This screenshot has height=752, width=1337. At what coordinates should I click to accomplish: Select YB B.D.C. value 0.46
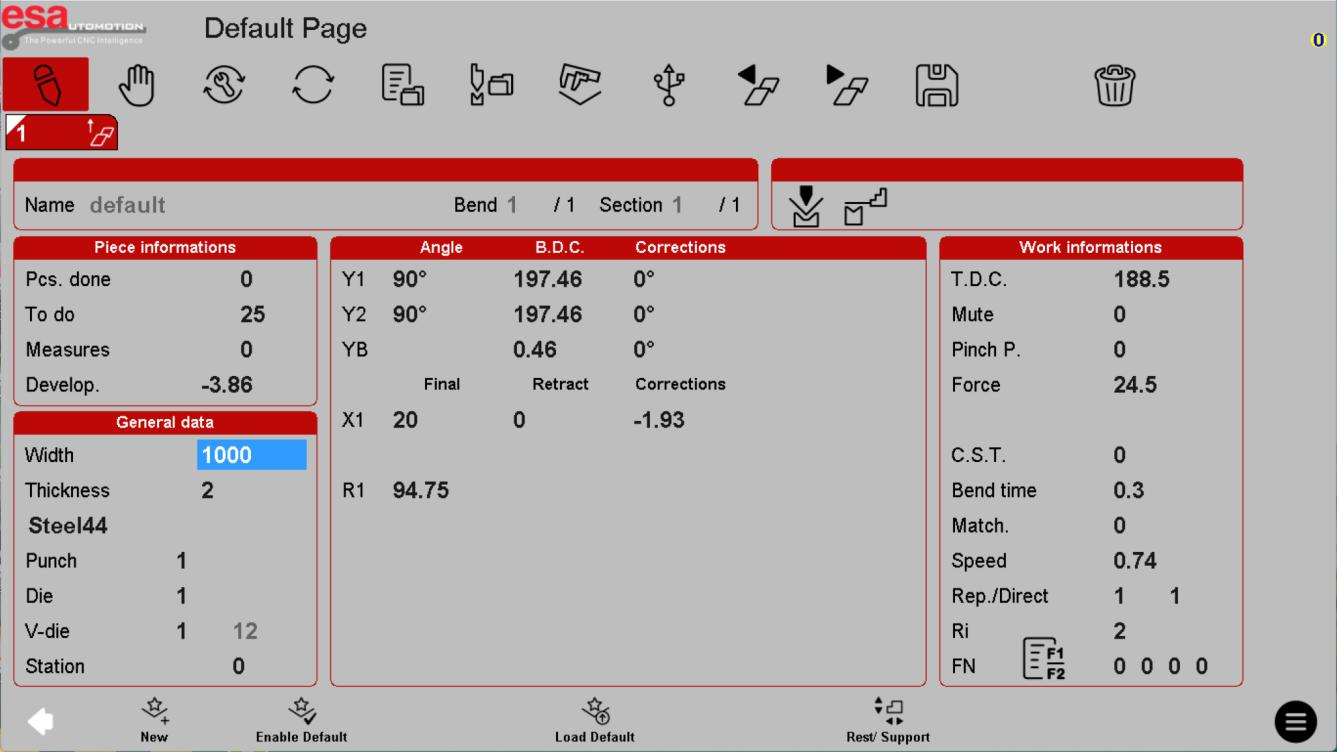[535, 350]
